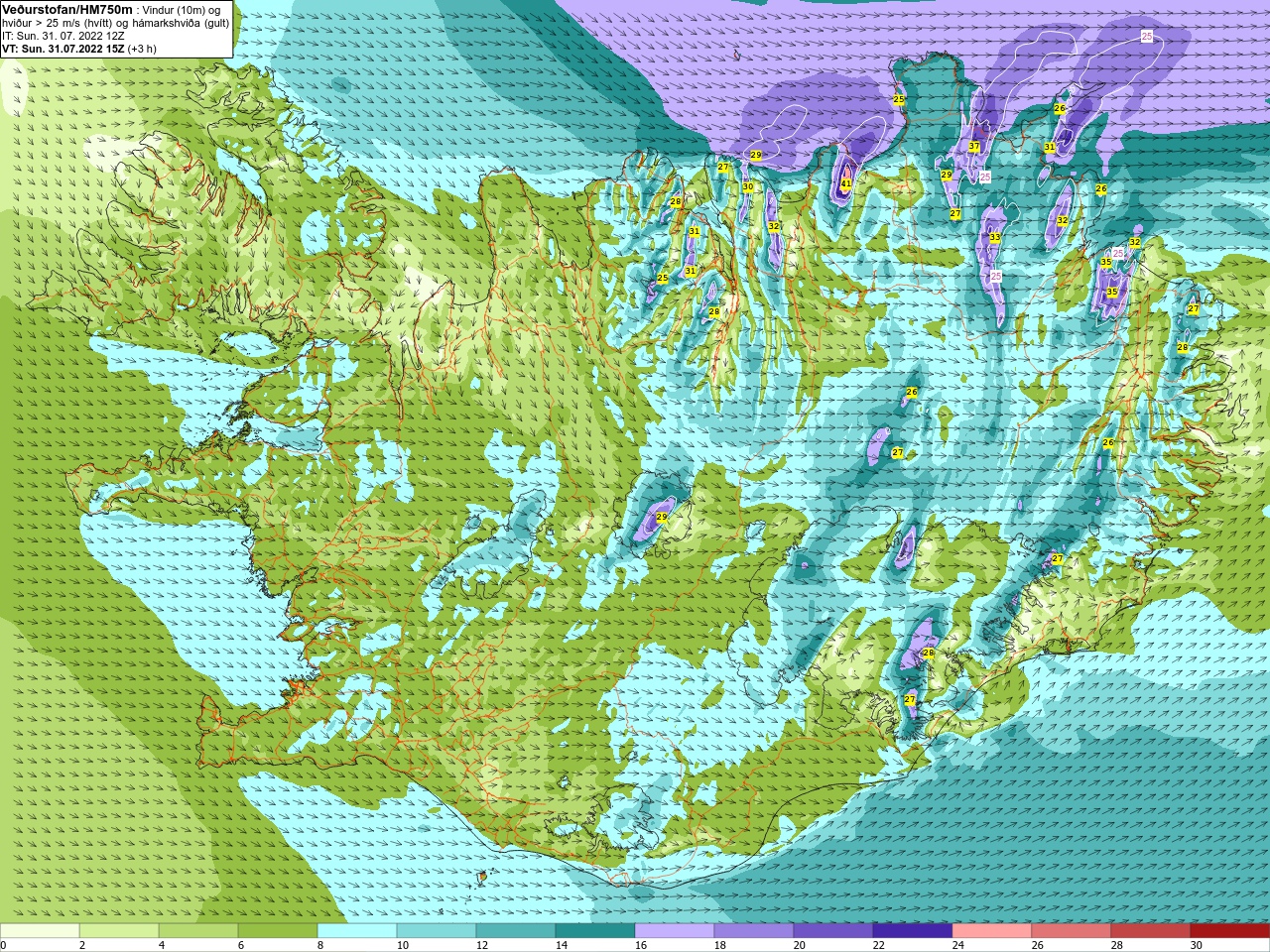Click the scale label 20 on the color bar

pos(800,945)
